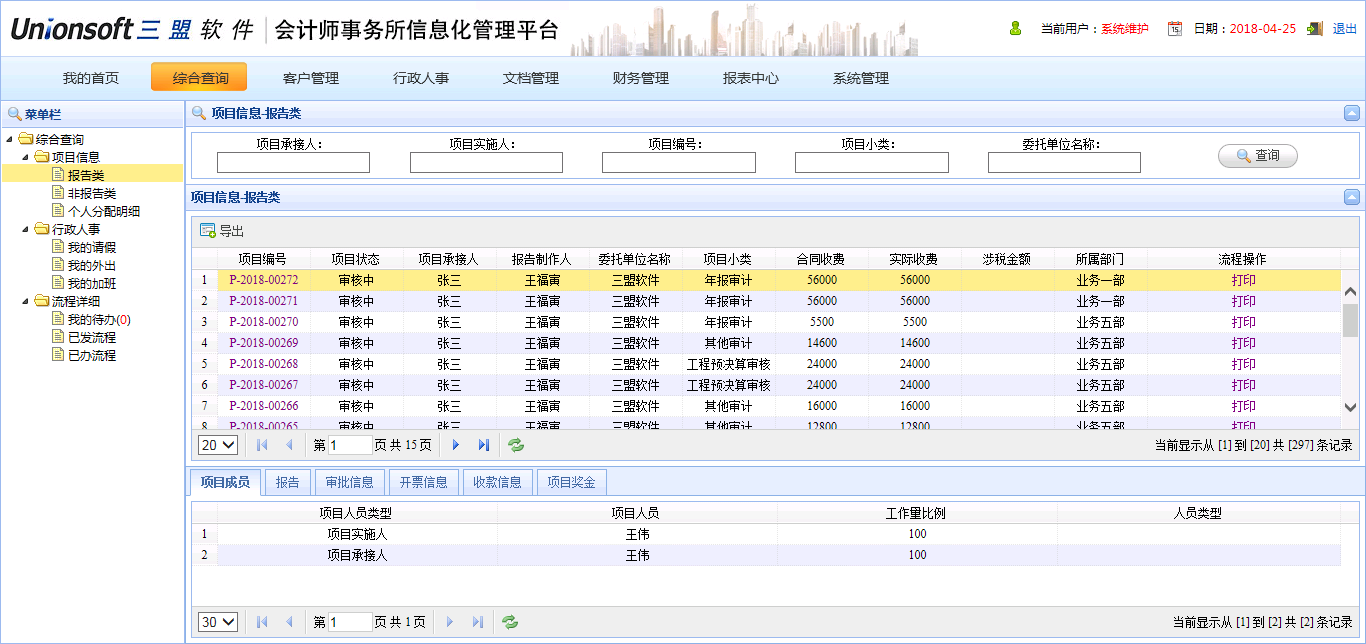Select 我的加班 in the menu tree
1366x644 pixels.
92,284
